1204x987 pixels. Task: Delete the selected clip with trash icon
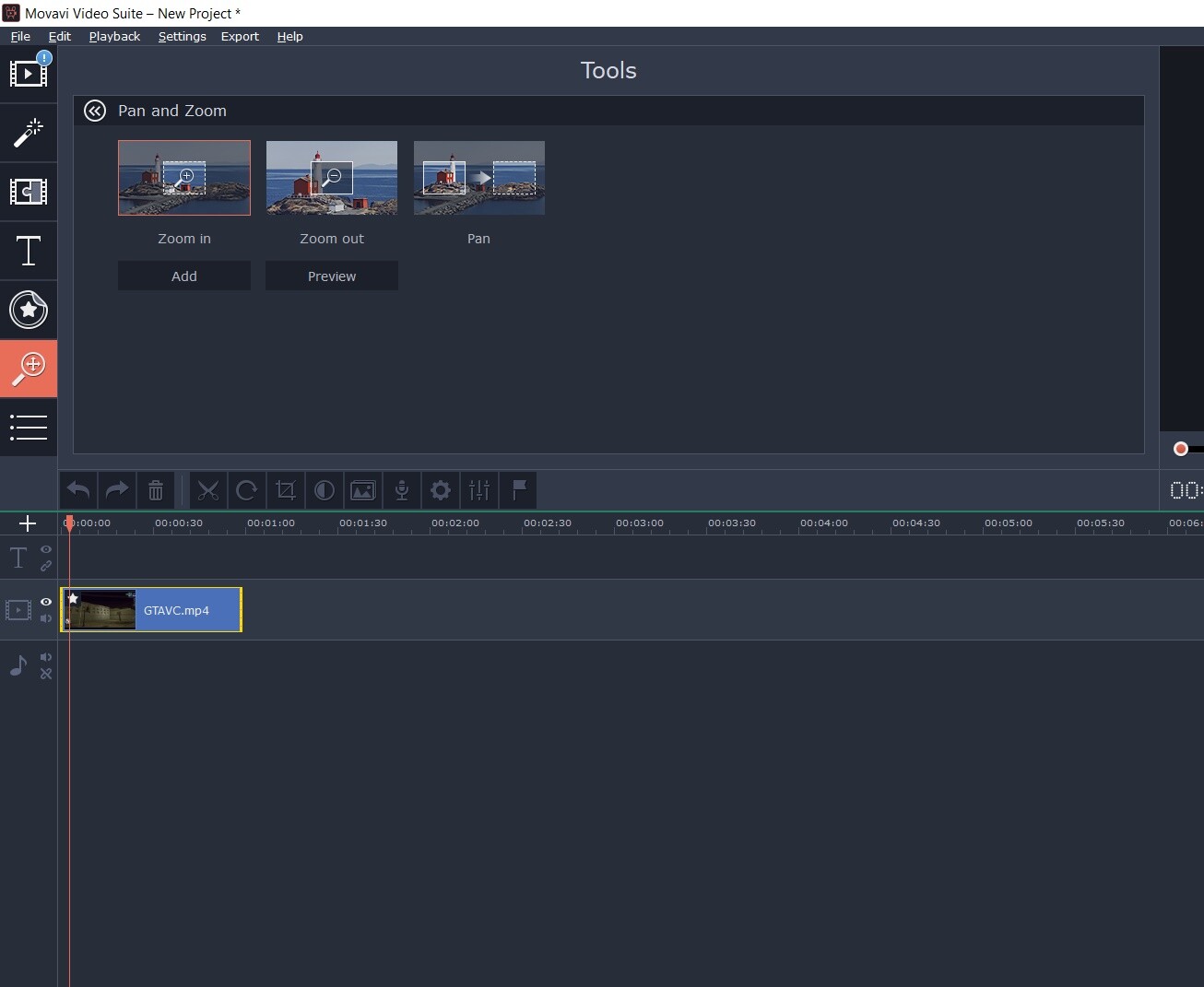click(156, 490)
